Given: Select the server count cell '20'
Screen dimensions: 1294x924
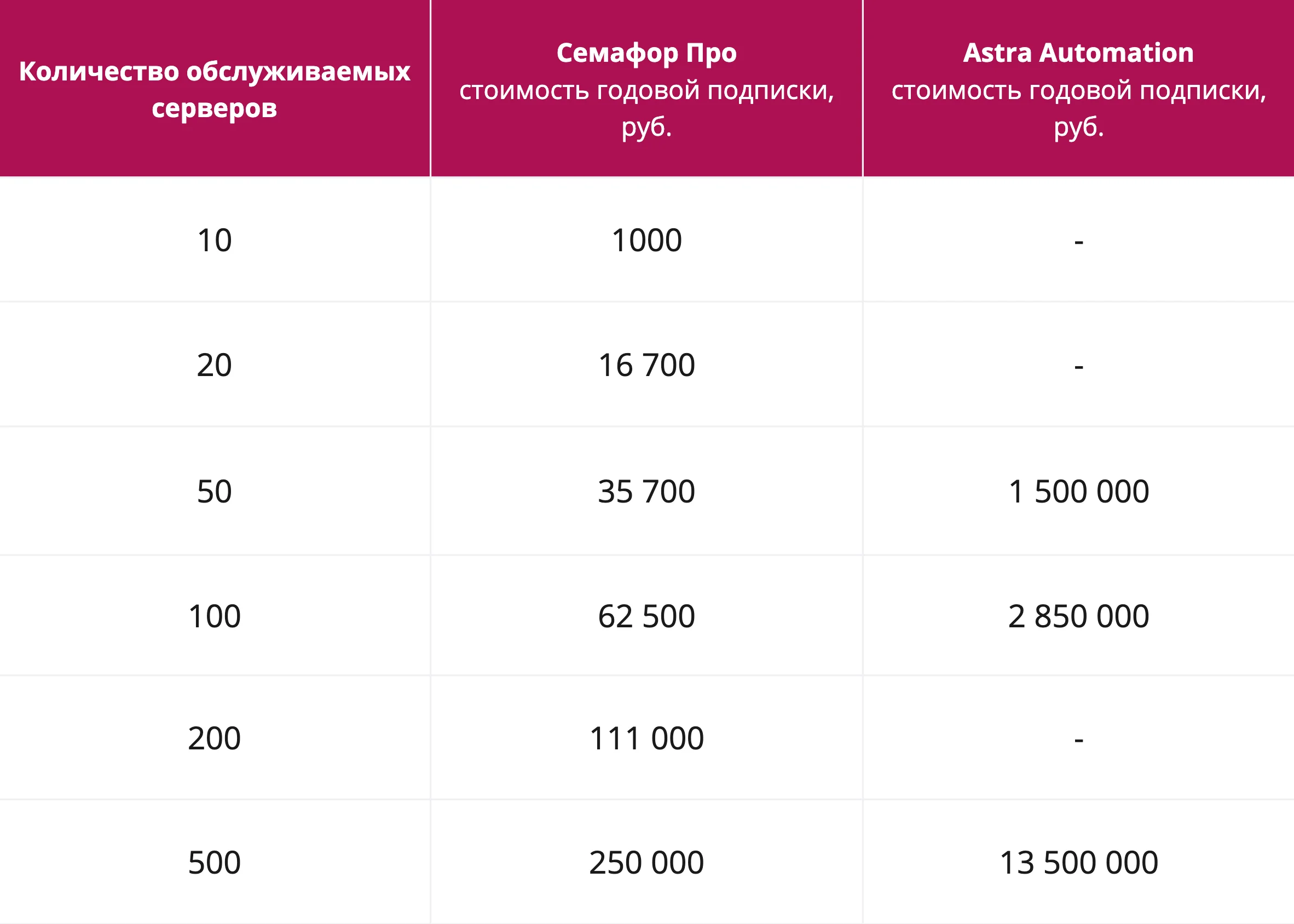Looking at the screenshot, I should point(215,365).
